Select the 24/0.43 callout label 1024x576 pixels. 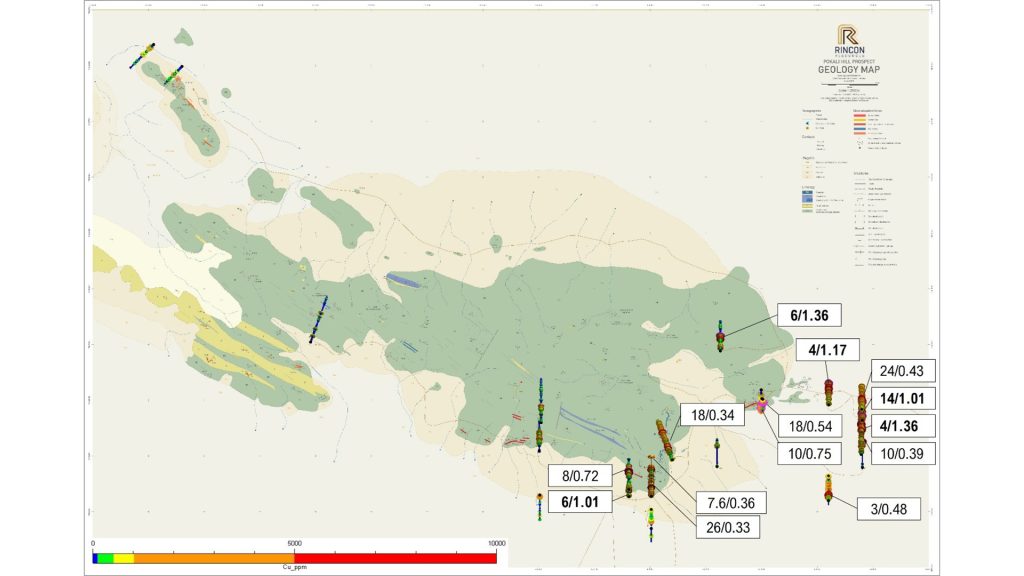903,371
